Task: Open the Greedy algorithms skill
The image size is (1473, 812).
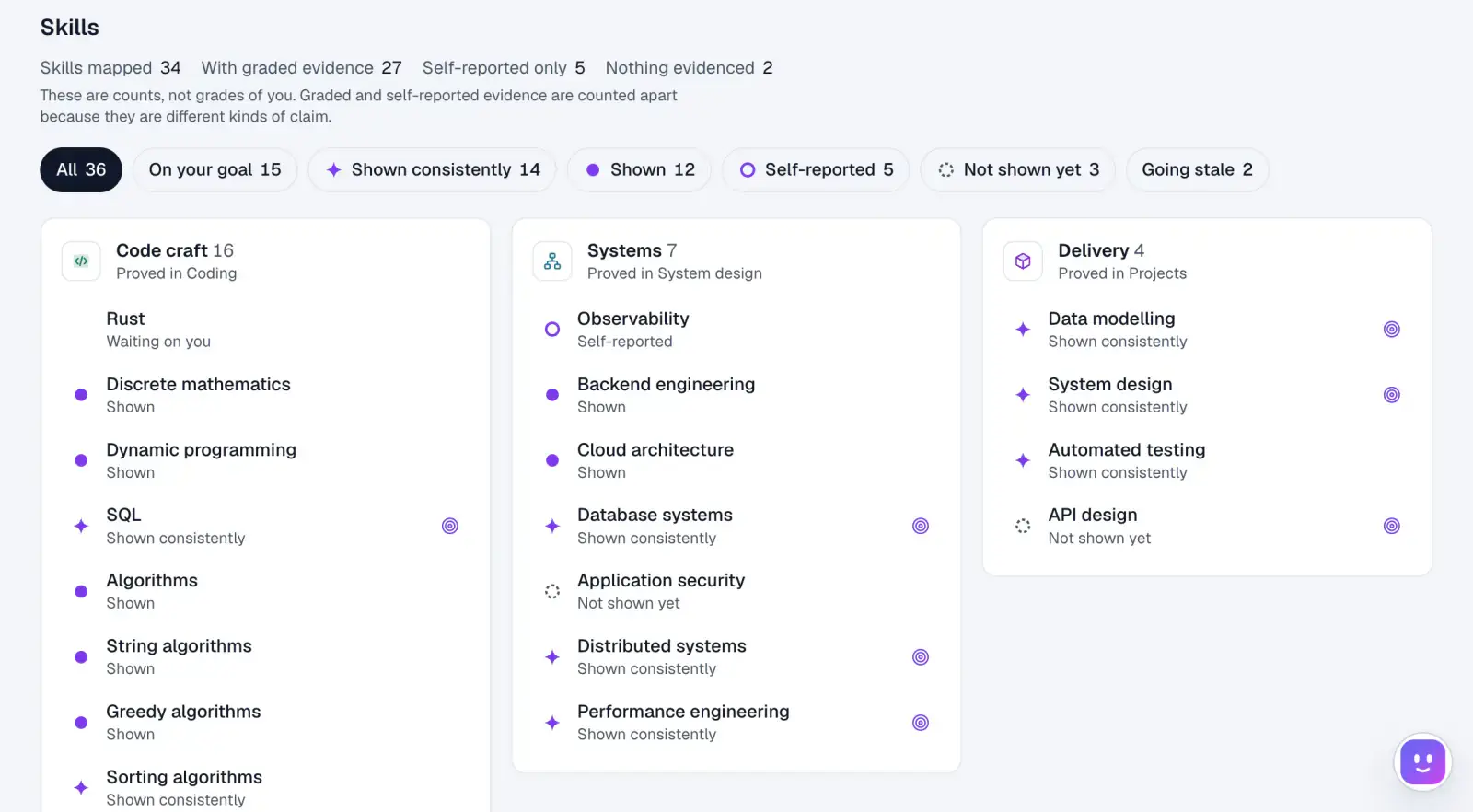Action: click(x=266, y=723)
